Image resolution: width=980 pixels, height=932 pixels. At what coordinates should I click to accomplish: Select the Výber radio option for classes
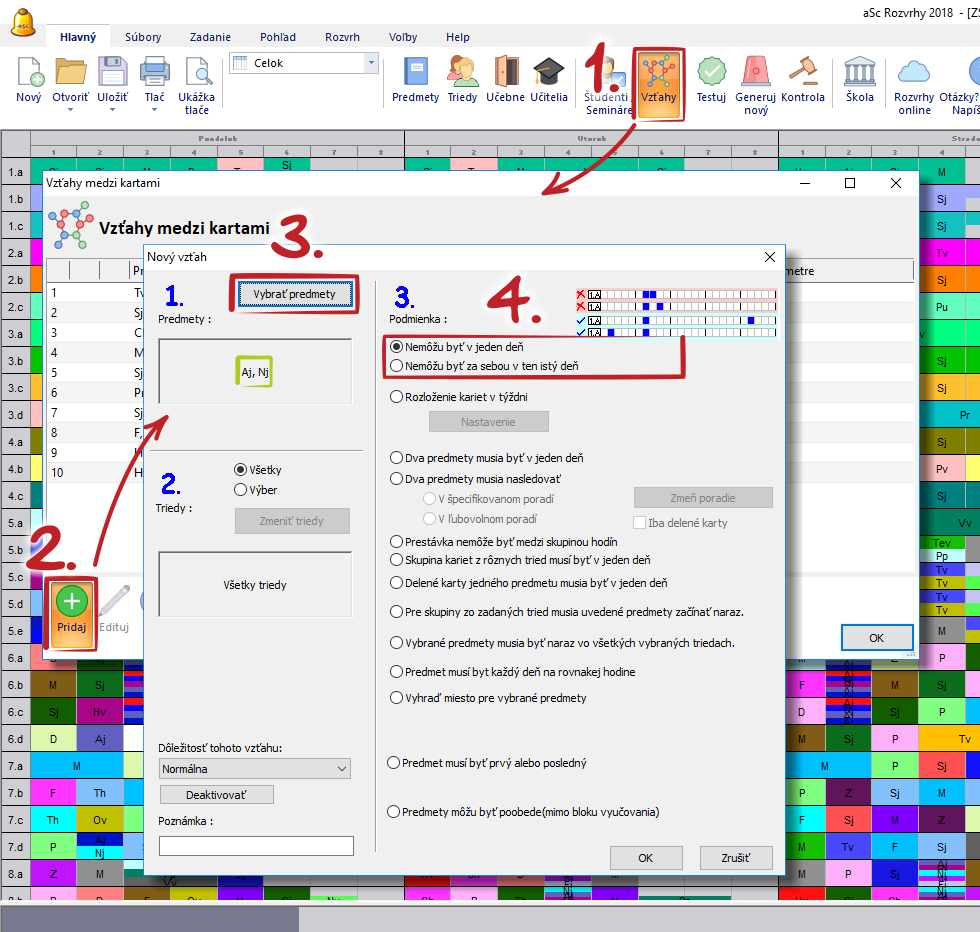240,490
